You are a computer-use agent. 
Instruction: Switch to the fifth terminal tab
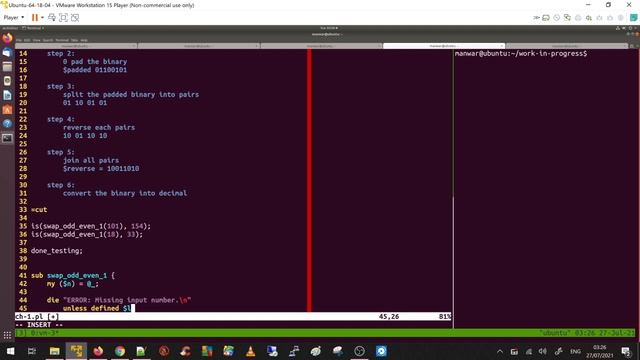[567, 46]
